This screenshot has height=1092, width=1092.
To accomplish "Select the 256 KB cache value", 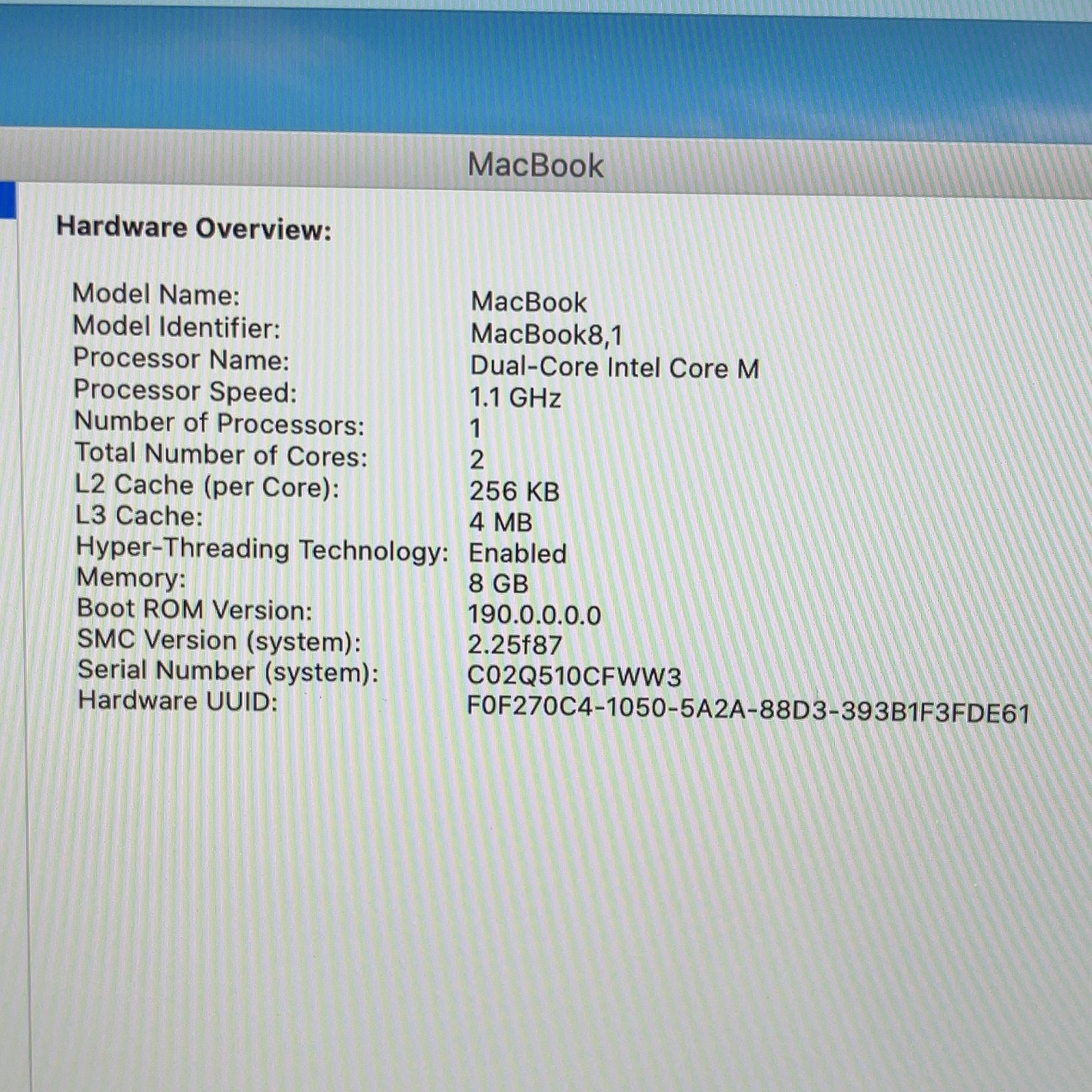I will (x=514, y=491).
